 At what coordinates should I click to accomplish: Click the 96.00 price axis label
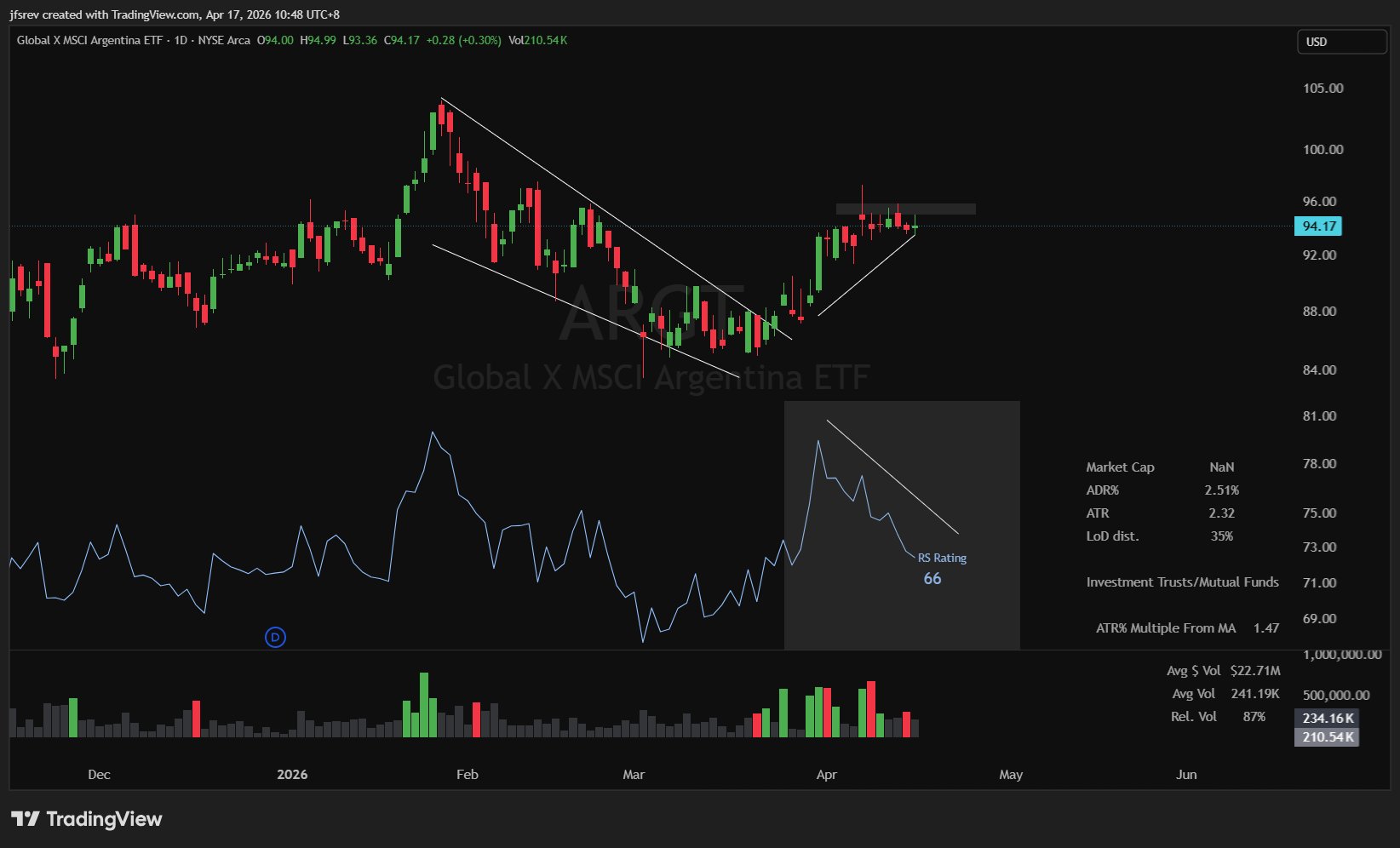click(x=1319, y=202)
